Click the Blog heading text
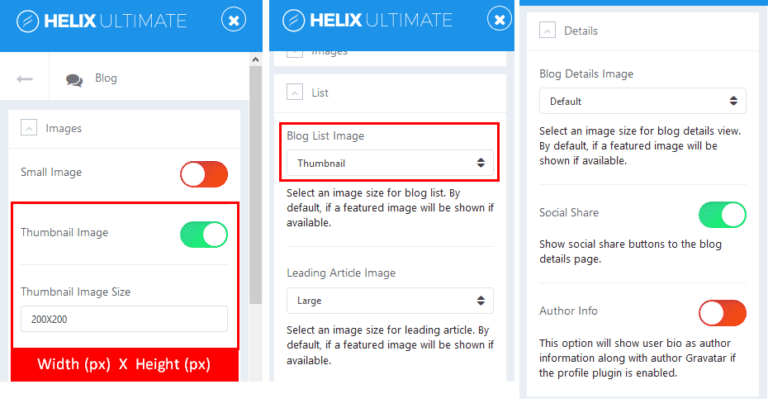This screenshot has width=768, height=408. [x=106, y=78]
